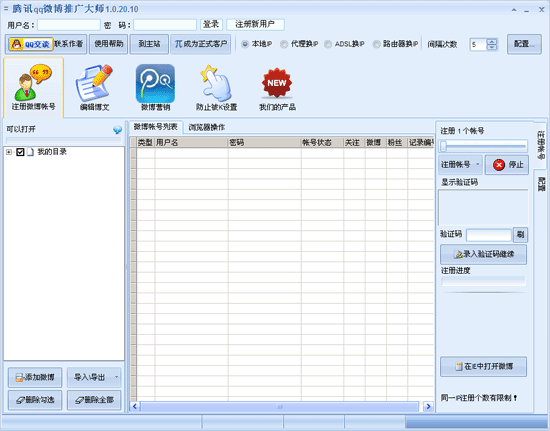Open the 注册帐号 dropdown button
550x431 pixels.
tap(460, 164)
